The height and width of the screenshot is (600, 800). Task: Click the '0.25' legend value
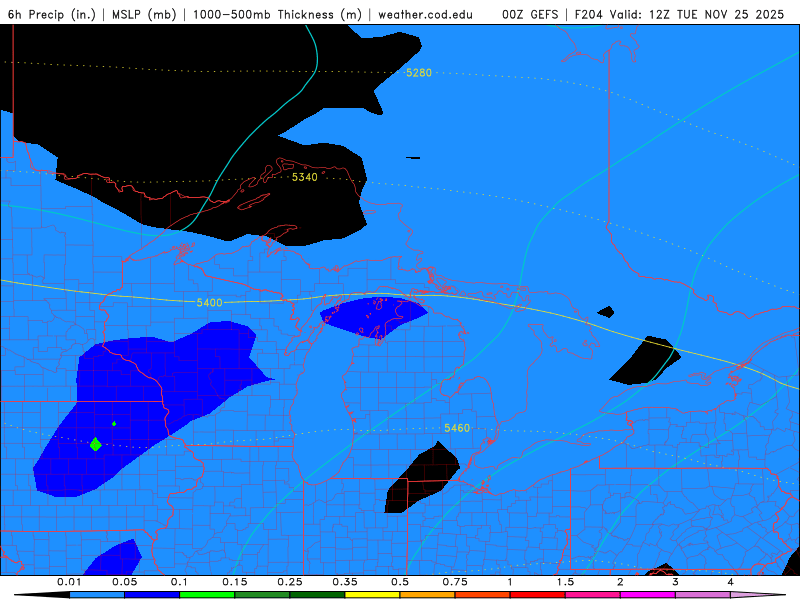pyautogui.click(x=290, y=582)
